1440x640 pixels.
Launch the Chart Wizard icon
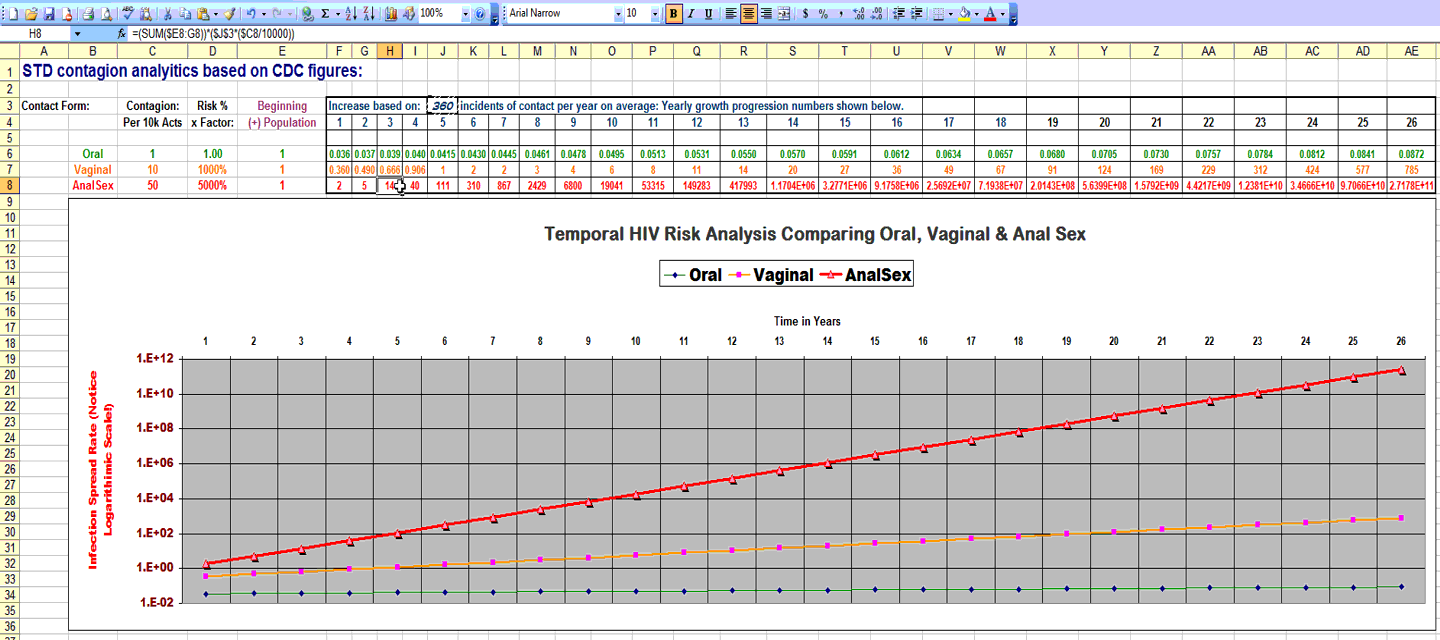(391, 14)
